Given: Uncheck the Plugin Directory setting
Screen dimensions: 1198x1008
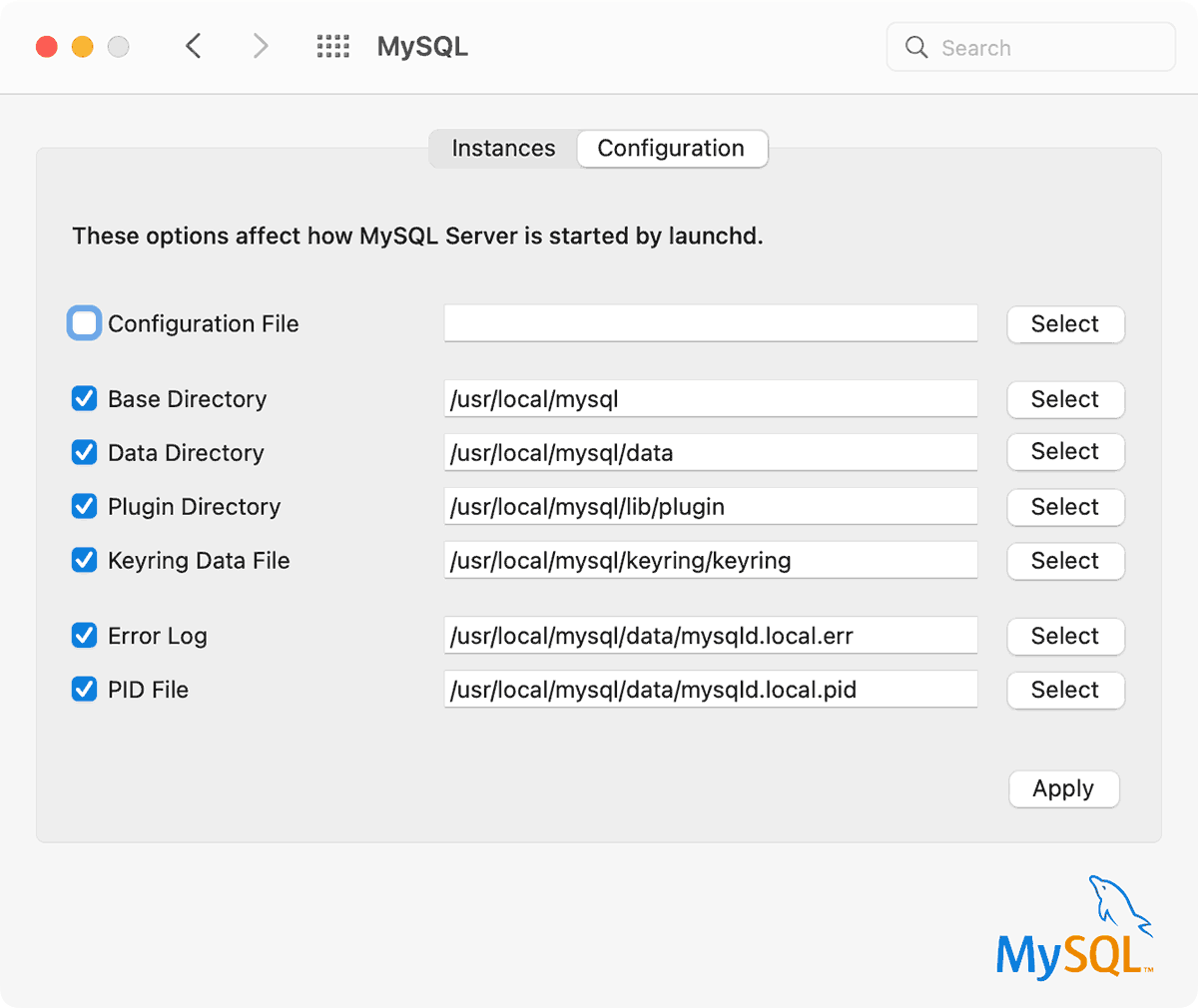Looking at the screenshot, I should click(x=84, y=506).
